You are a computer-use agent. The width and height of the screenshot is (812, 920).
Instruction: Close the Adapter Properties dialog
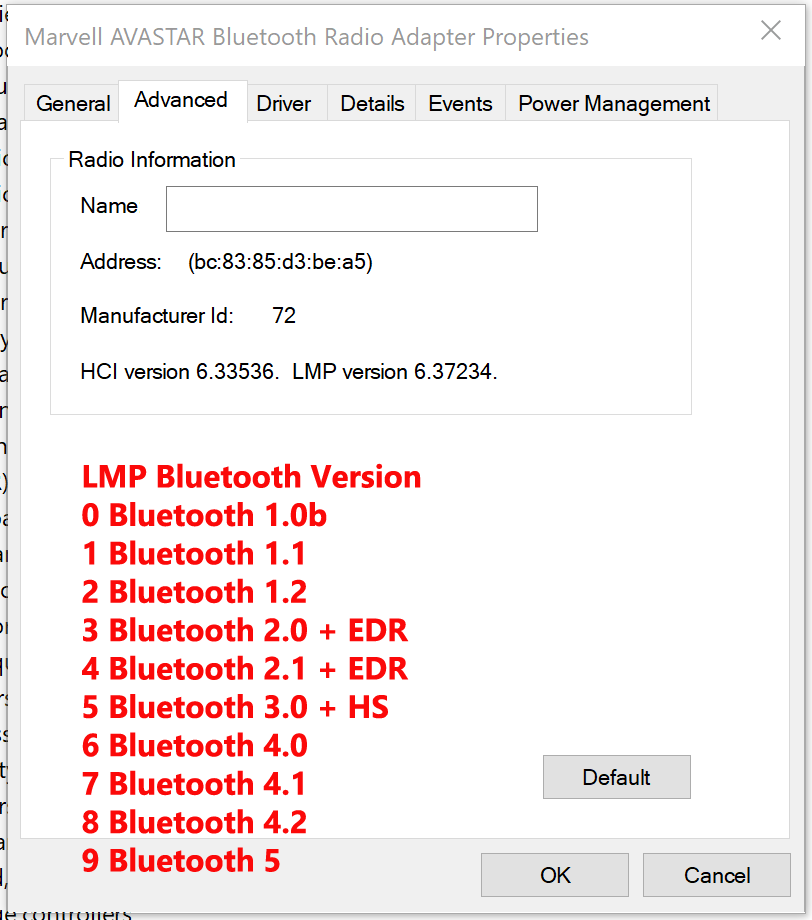click(x=771, y=30)
